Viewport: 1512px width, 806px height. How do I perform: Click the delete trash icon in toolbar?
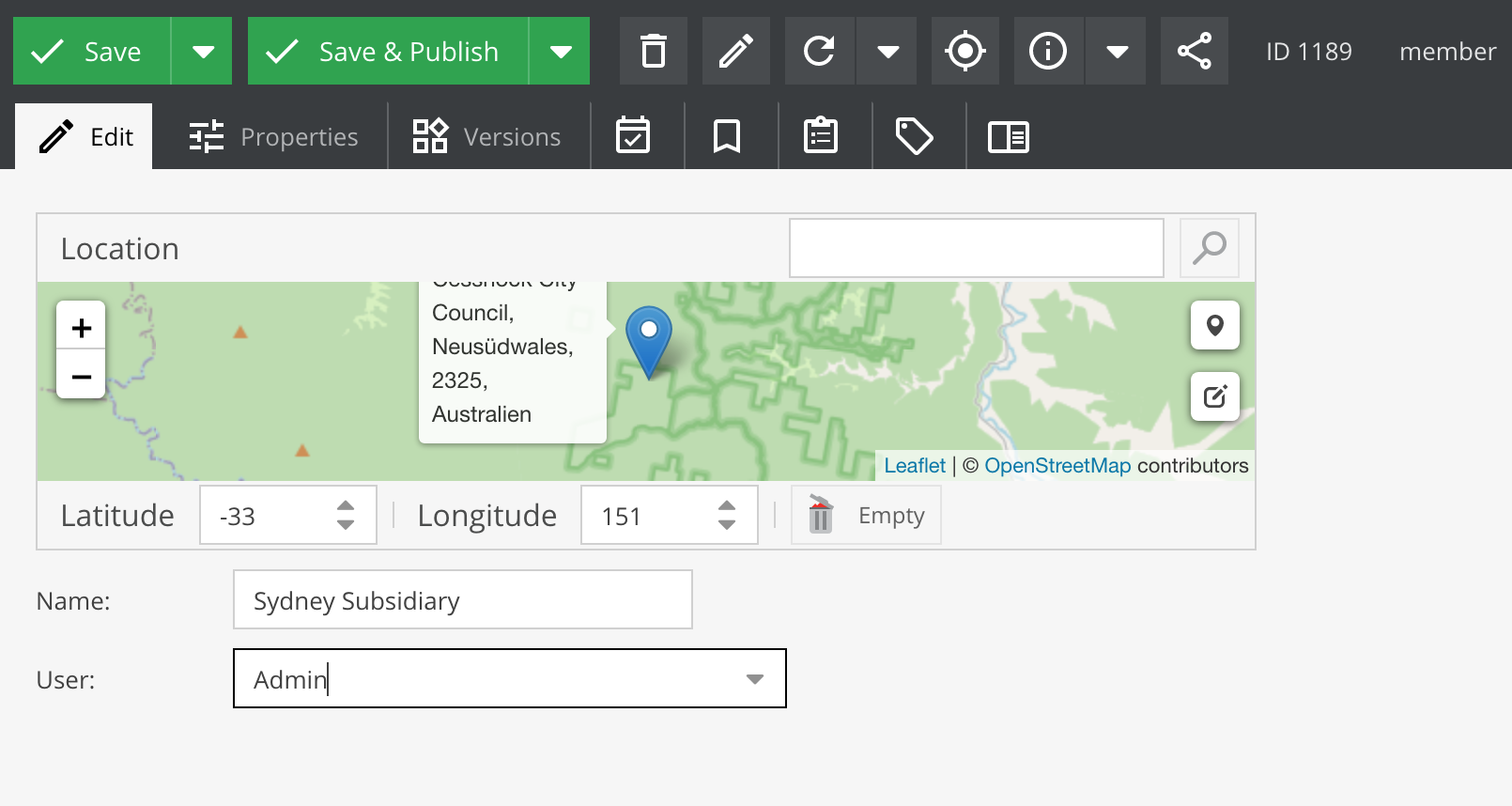(x=653, y=51)
